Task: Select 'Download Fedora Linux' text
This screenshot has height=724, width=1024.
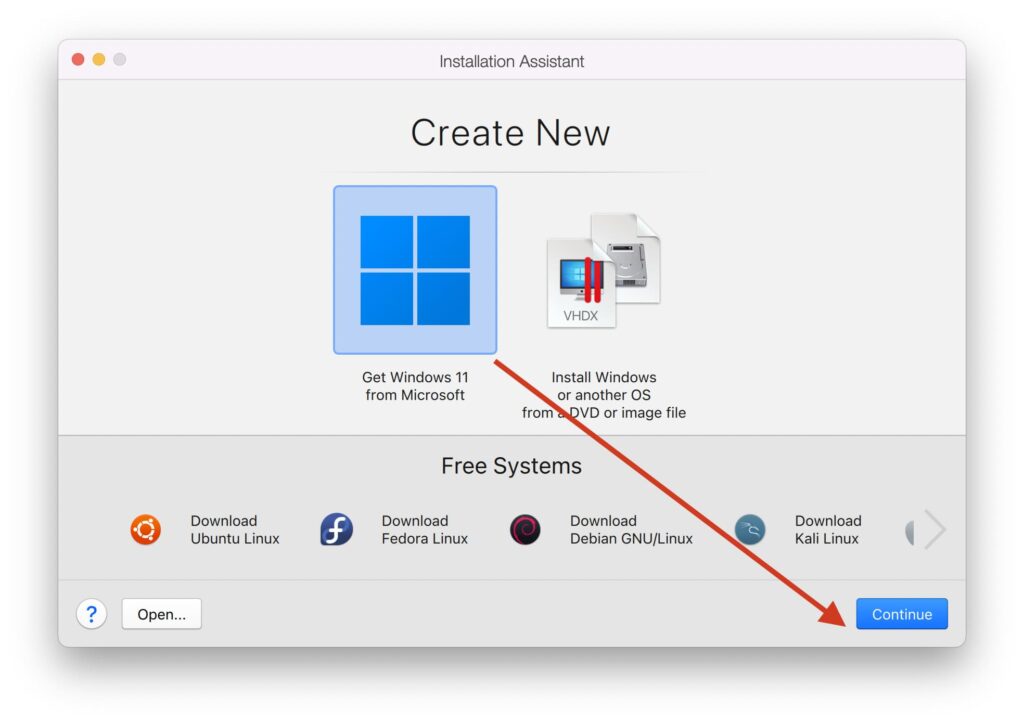Action: (x=424, y=529)
